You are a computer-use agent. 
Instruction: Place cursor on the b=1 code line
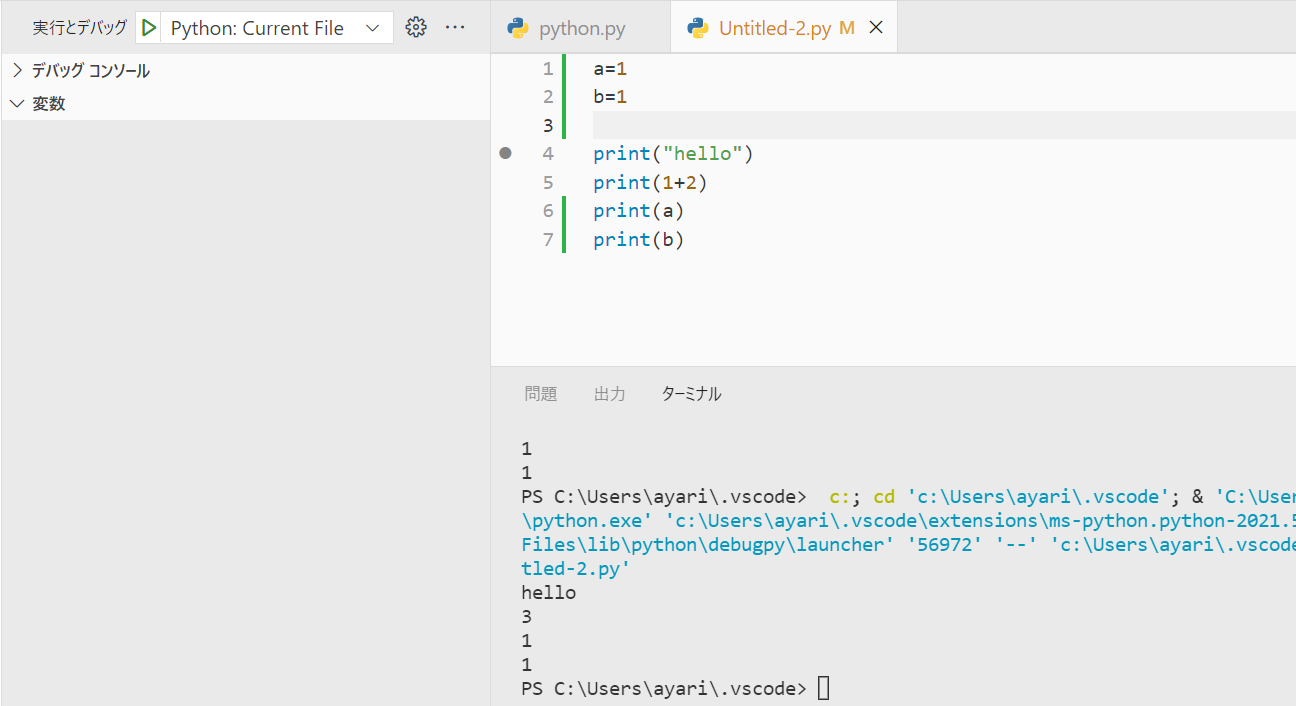click(610, 97)
